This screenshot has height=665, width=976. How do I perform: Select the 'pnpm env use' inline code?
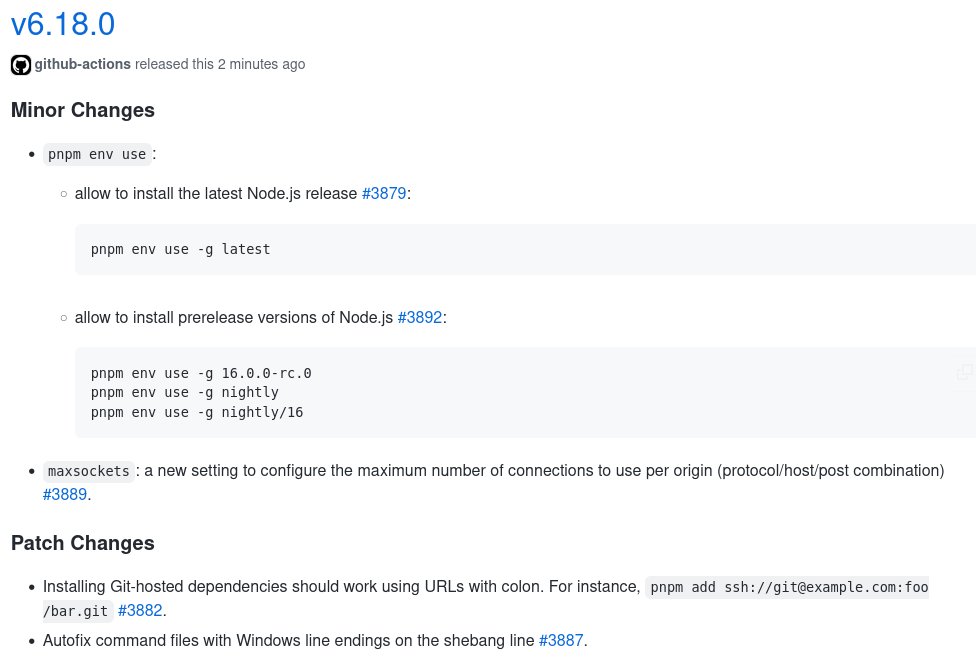pyautogui.click(x=97, y=154)
